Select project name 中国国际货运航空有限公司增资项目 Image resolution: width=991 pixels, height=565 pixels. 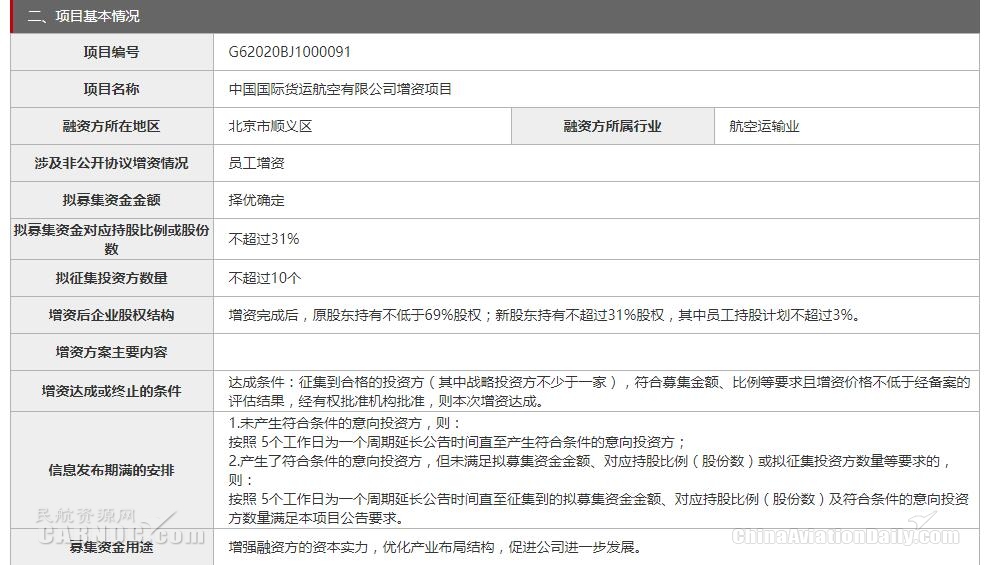click(x=340, y=89)
